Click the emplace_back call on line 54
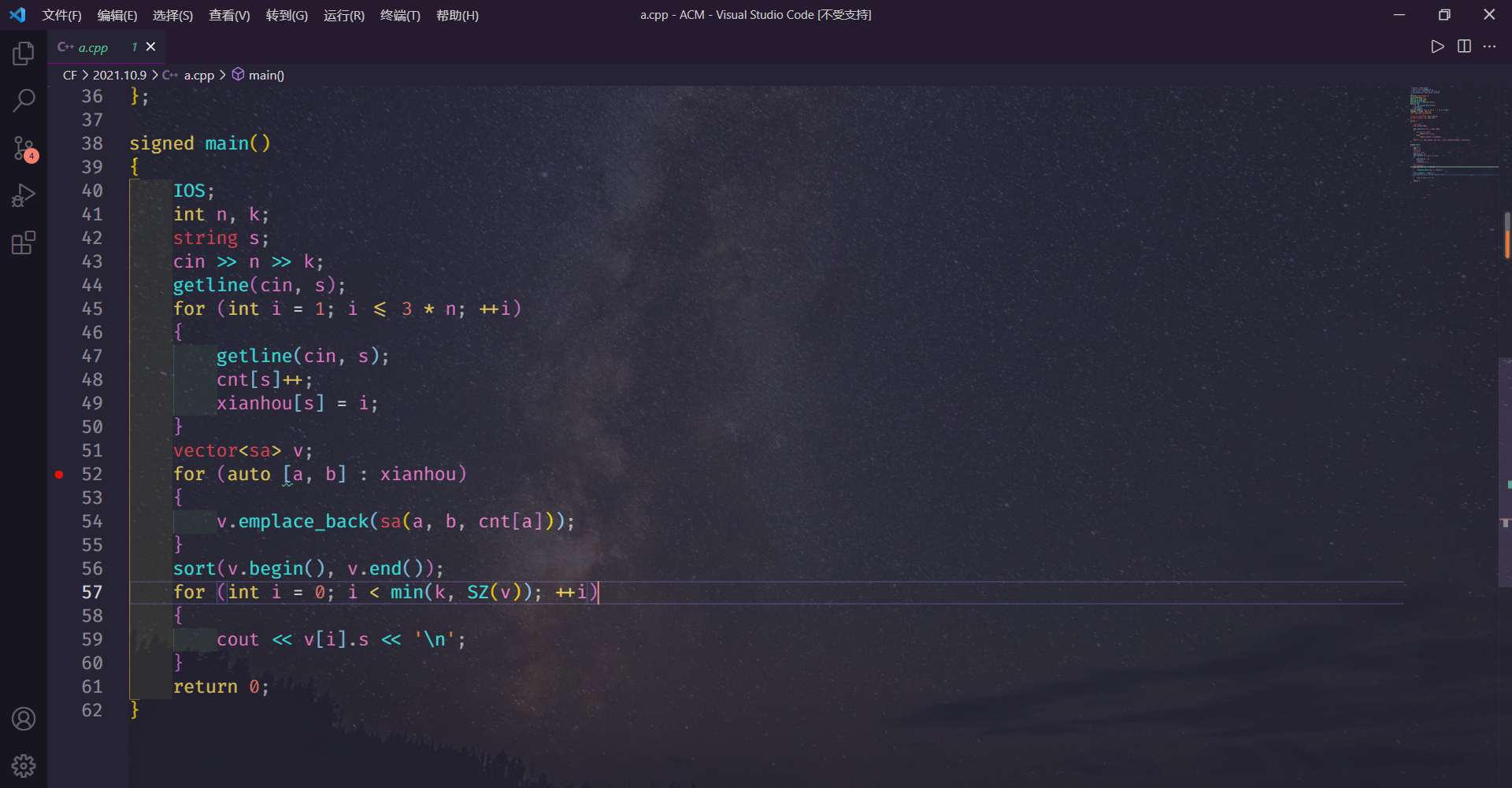The height and width of the screenshot is (788, 1512). [395, 521]
